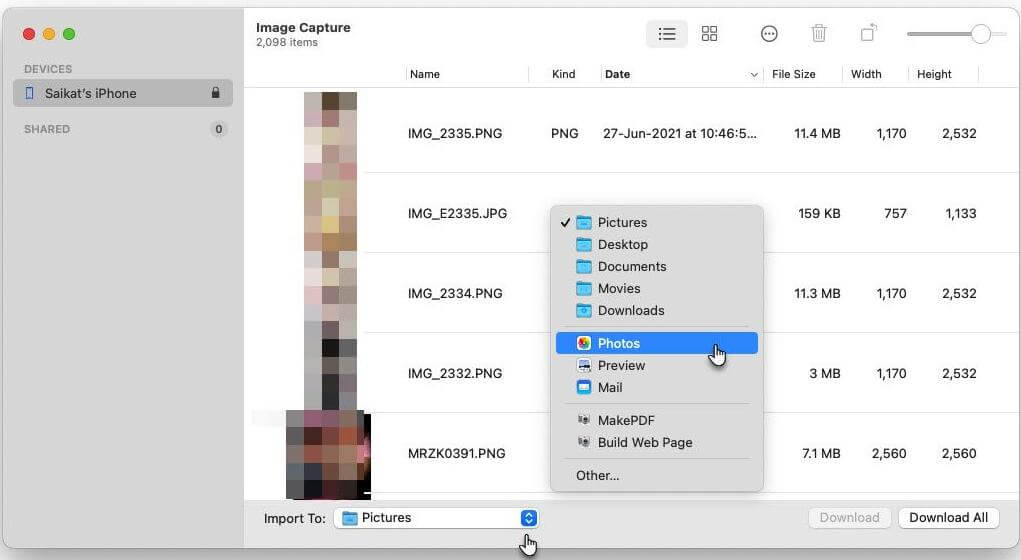The height and width of the screenshot is (560, 1021).
Task: Choose Desktop from the destination menu
Action: click(x=656, y=244)
